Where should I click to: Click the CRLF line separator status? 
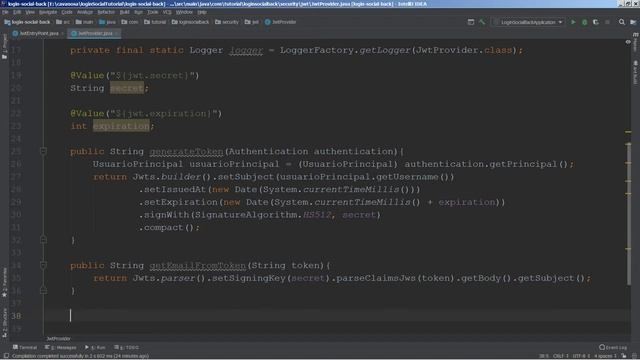(560, 356)
